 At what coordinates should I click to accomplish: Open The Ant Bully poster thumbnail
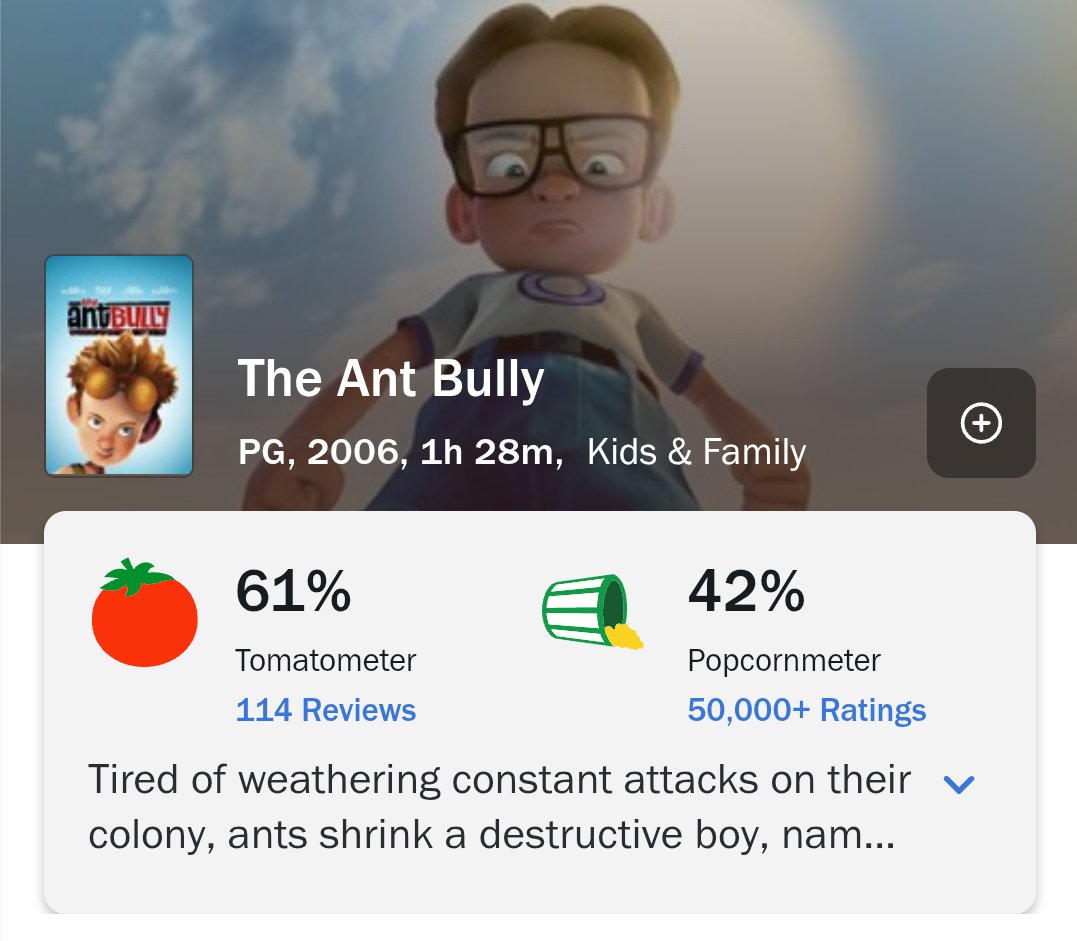[x=119, y=365]
